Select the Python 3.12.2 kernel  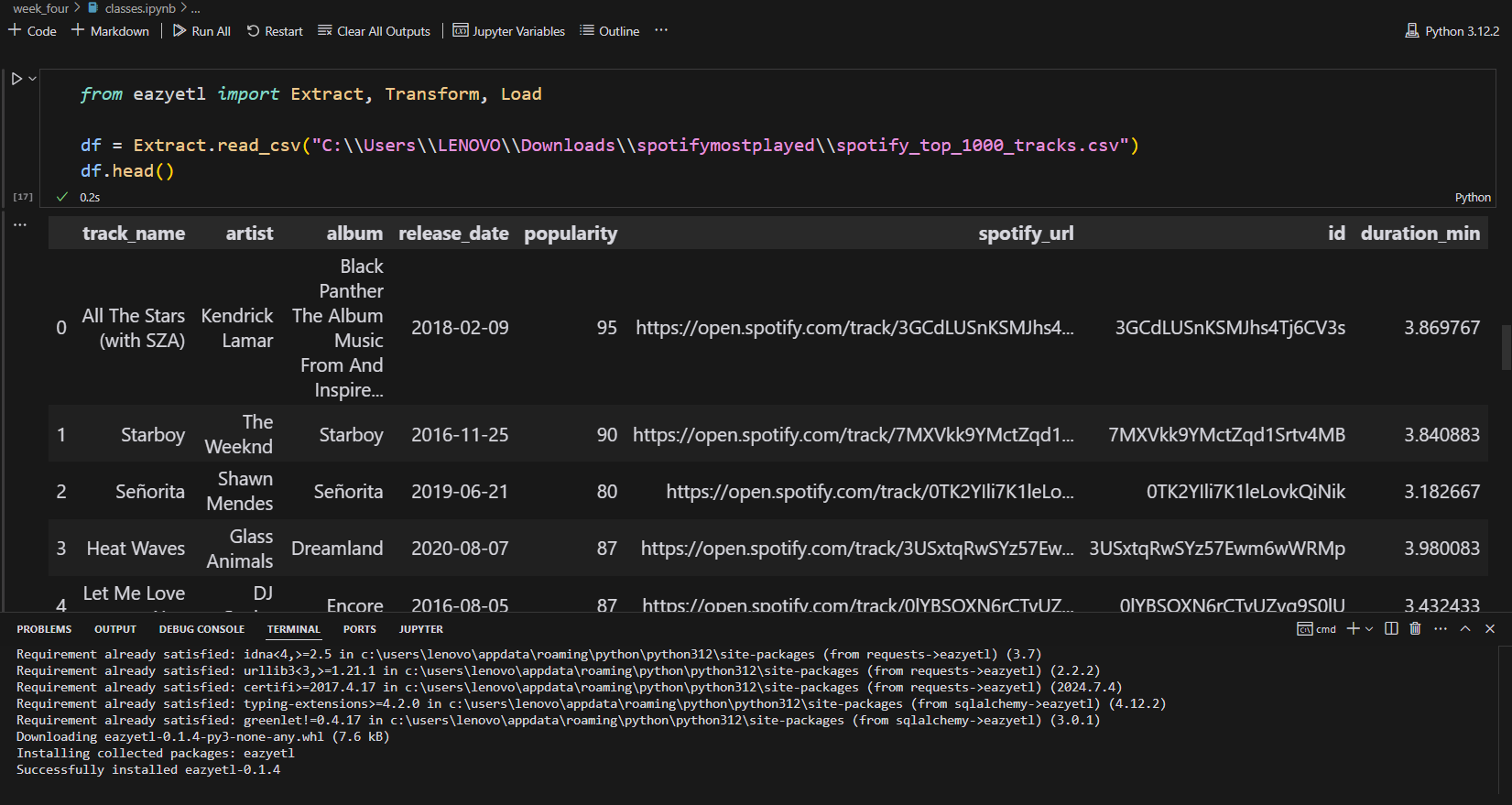click(1452, 31)
